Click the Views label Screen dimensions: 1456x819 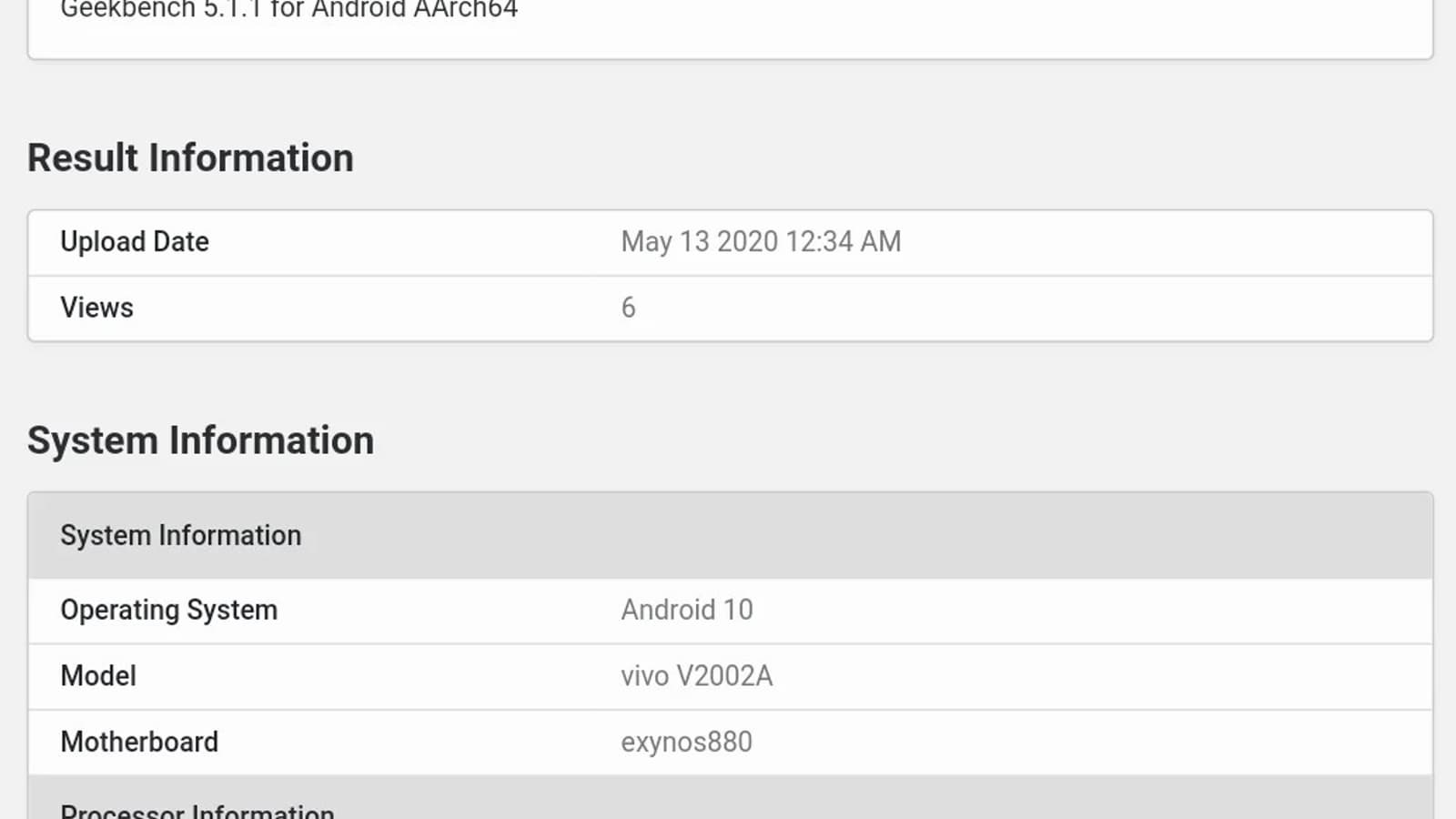point(96,308)
